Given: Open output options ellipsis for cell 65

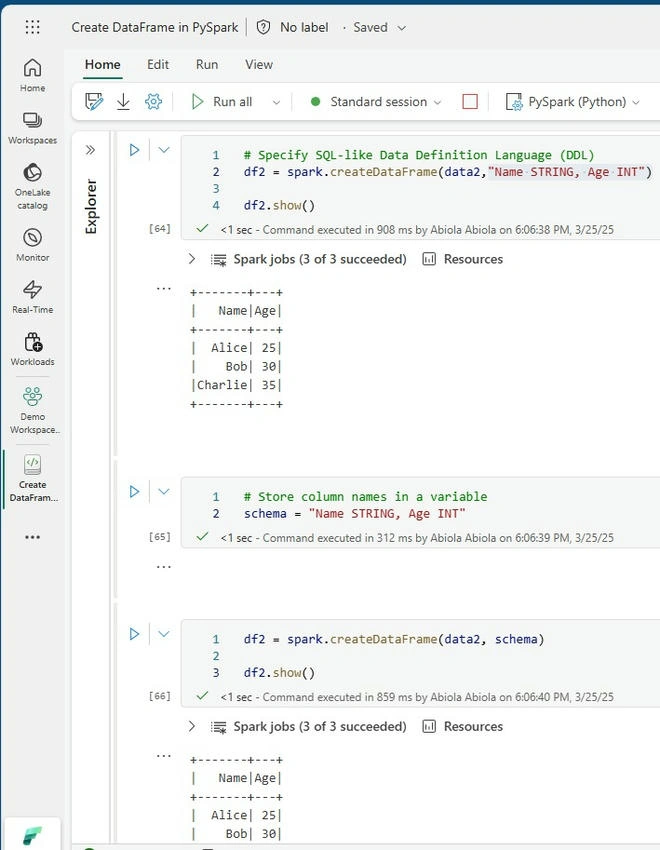Looking at the screenshot, I should (x=164, y=567).
